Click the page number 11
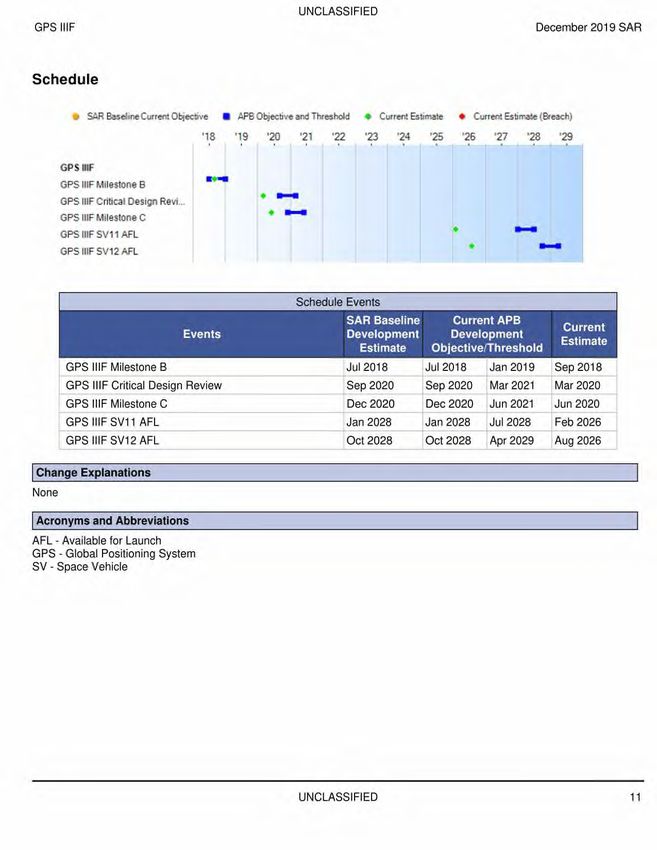Screen dimensions: 657x850 (635, 797)
